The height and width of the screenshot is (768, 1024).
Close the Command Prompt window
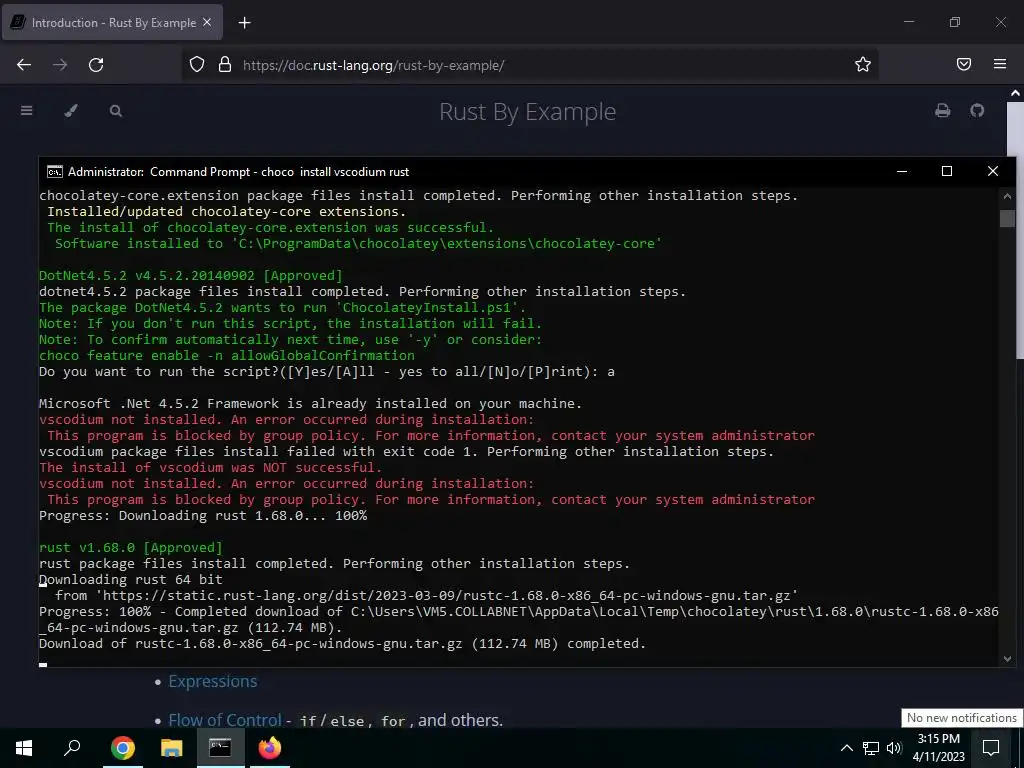click(993, 171)
